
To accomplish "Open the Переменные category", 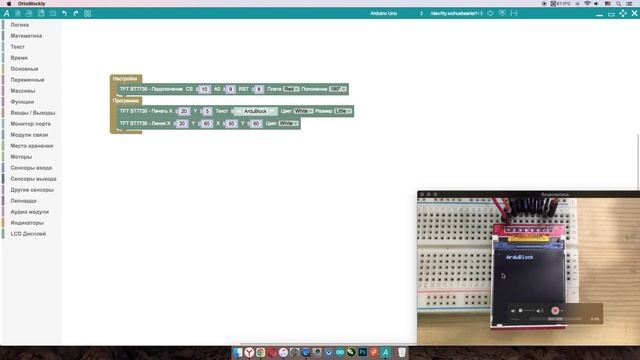I will click(27, 80).
